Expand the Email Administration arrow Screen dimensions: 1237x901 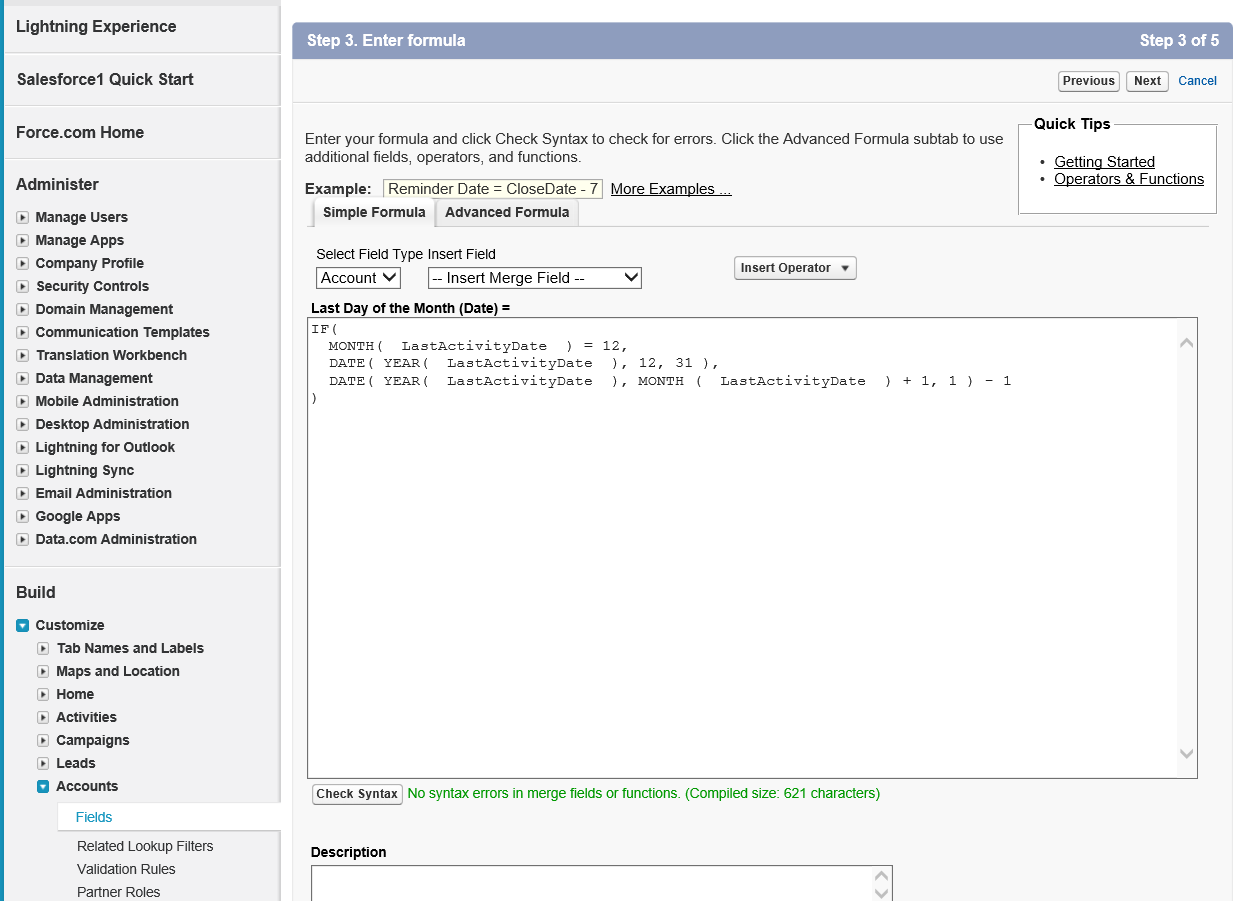[x=23, y=493]
